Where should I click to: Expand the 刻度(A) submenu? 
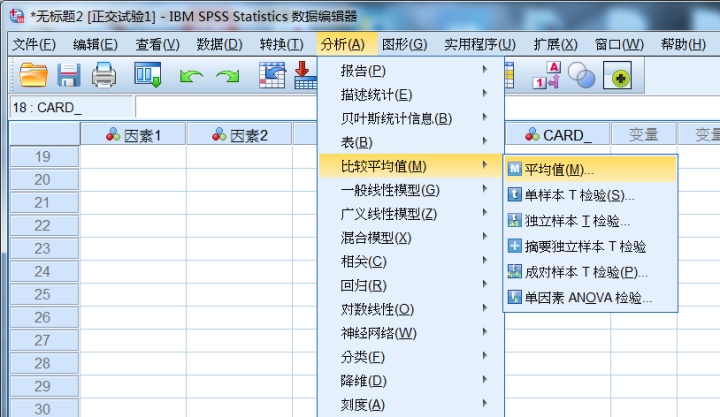point(411,405)
